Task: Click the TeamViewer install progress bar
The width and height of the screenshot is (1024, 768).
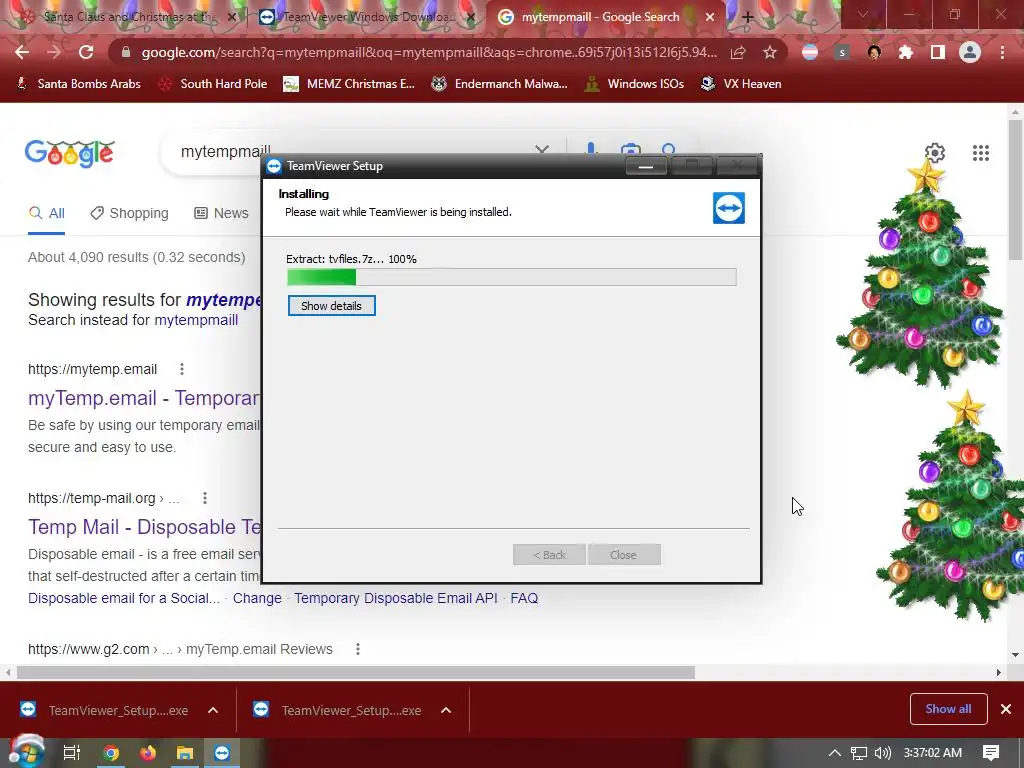Action: (x=511, y=277)
